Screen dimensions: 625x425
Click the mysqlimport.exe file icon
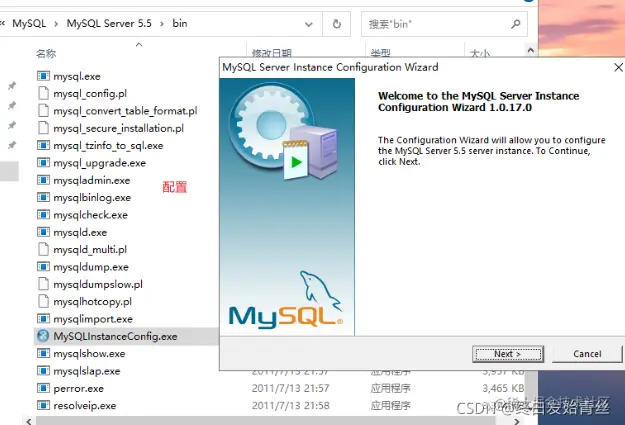click(43, 319)
